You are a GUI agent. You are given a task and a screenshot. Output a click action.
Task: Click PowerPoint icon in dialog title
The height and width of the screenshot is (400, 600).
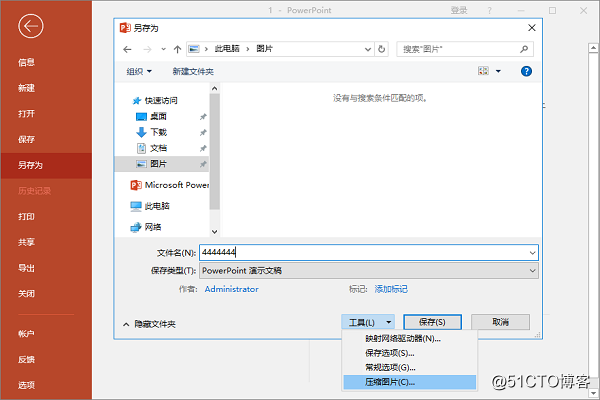125,28
